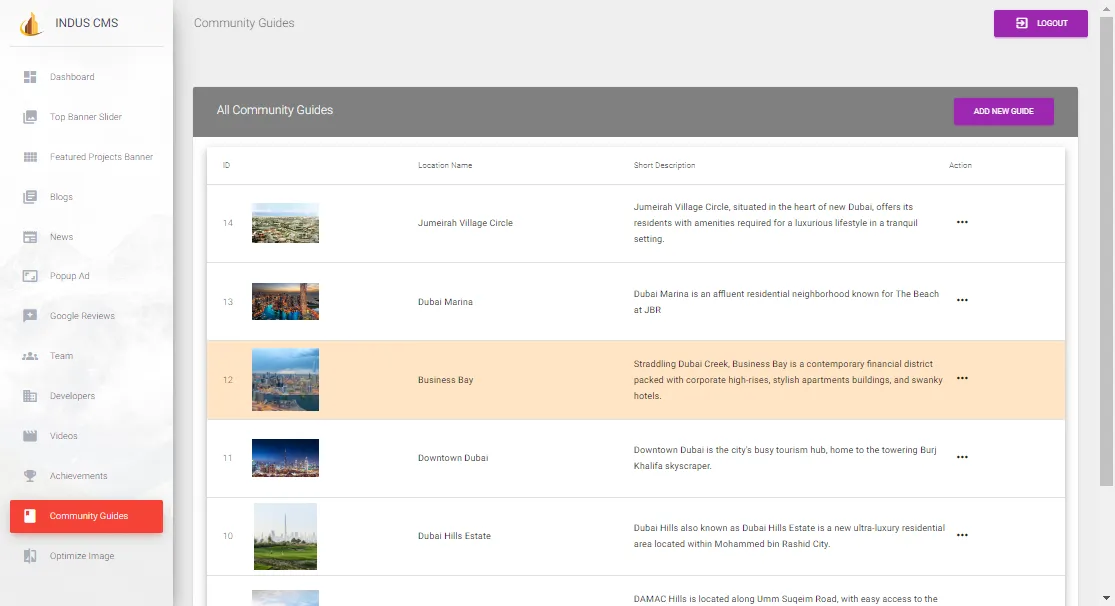Click the INDUS CMS brand title
This screenshot has height=606, width=1115.
click(87, 23)
